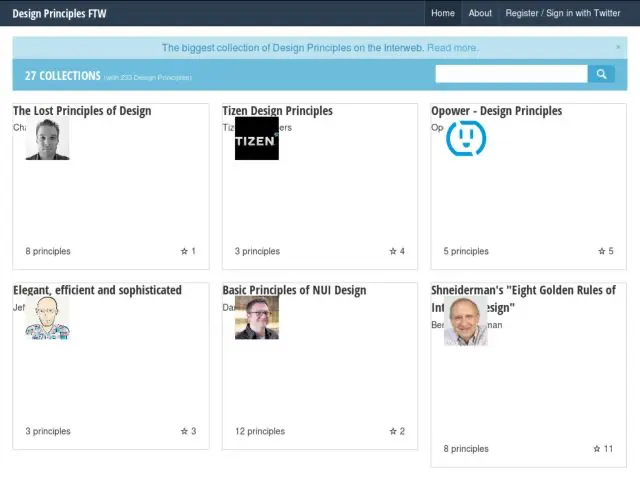Follow the Read more link in banner
The height and width of the screenshot is (480, 640).
point(452,47)
